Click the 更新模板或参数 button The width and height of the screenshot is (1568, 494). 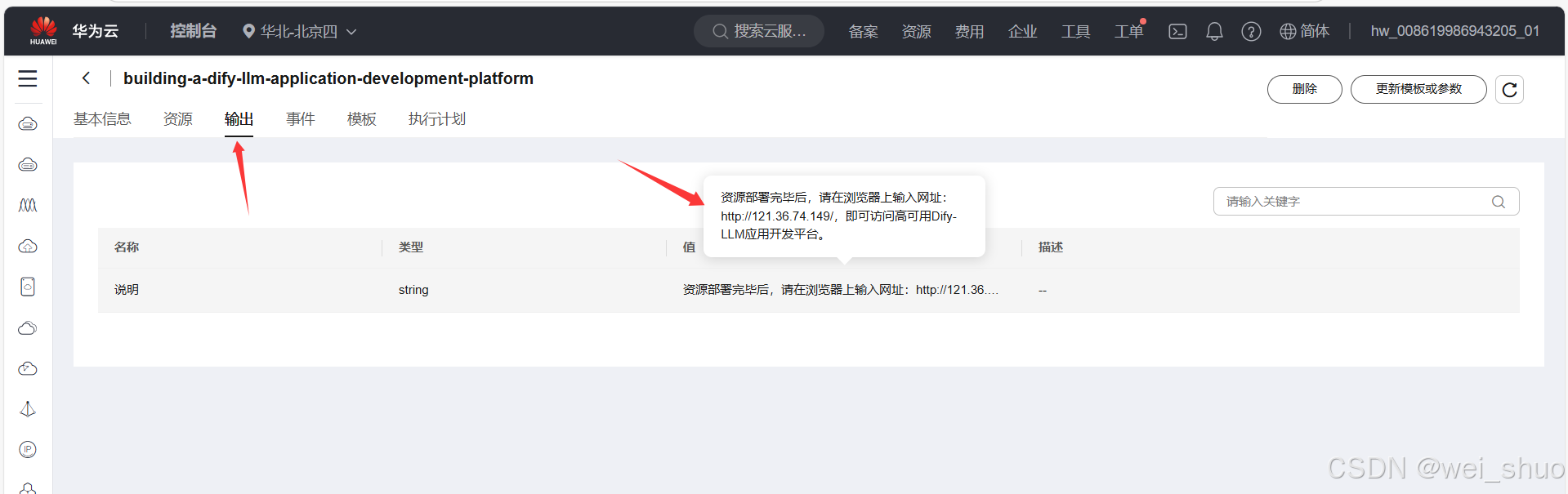(1418, 89)
